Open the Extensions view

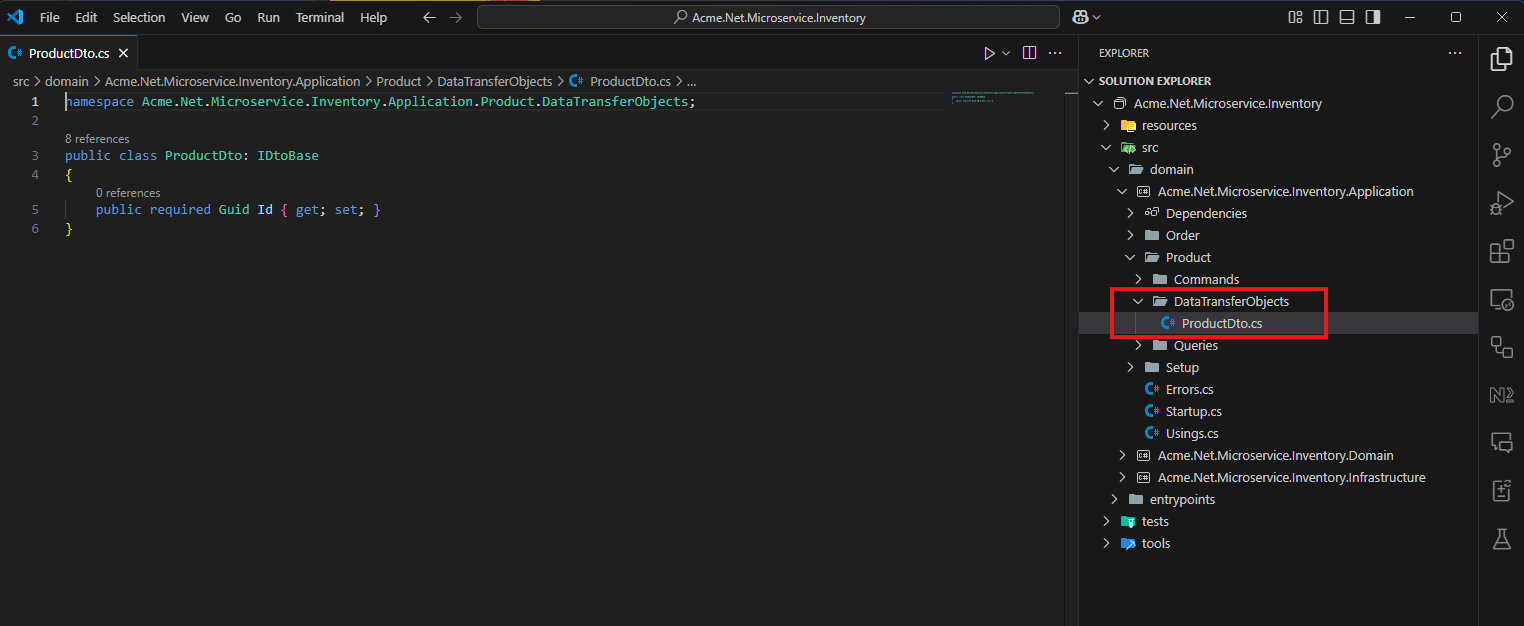point(1501,251)
